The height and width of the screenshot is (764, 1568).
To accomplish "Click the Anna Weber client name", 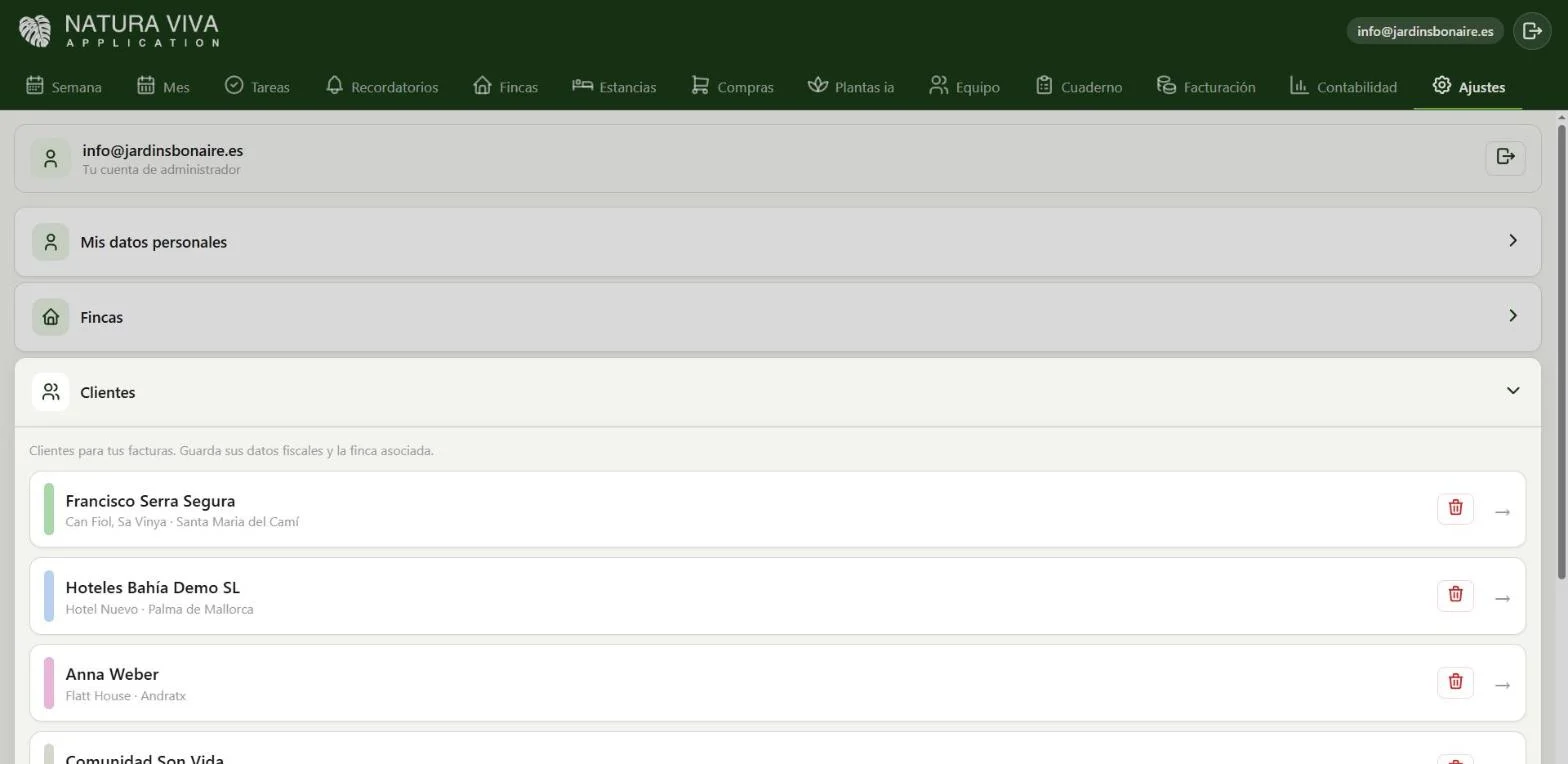I will pos(112,675).
